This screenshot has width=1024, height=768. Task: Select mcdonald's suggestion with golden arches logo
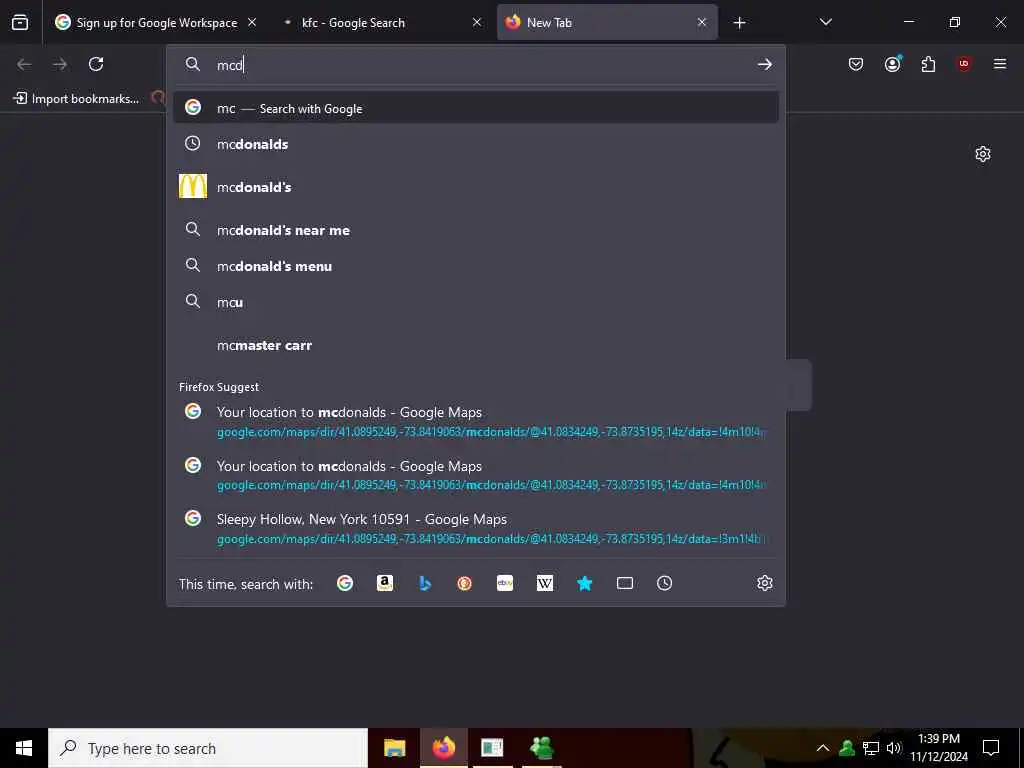click(475, 187)
